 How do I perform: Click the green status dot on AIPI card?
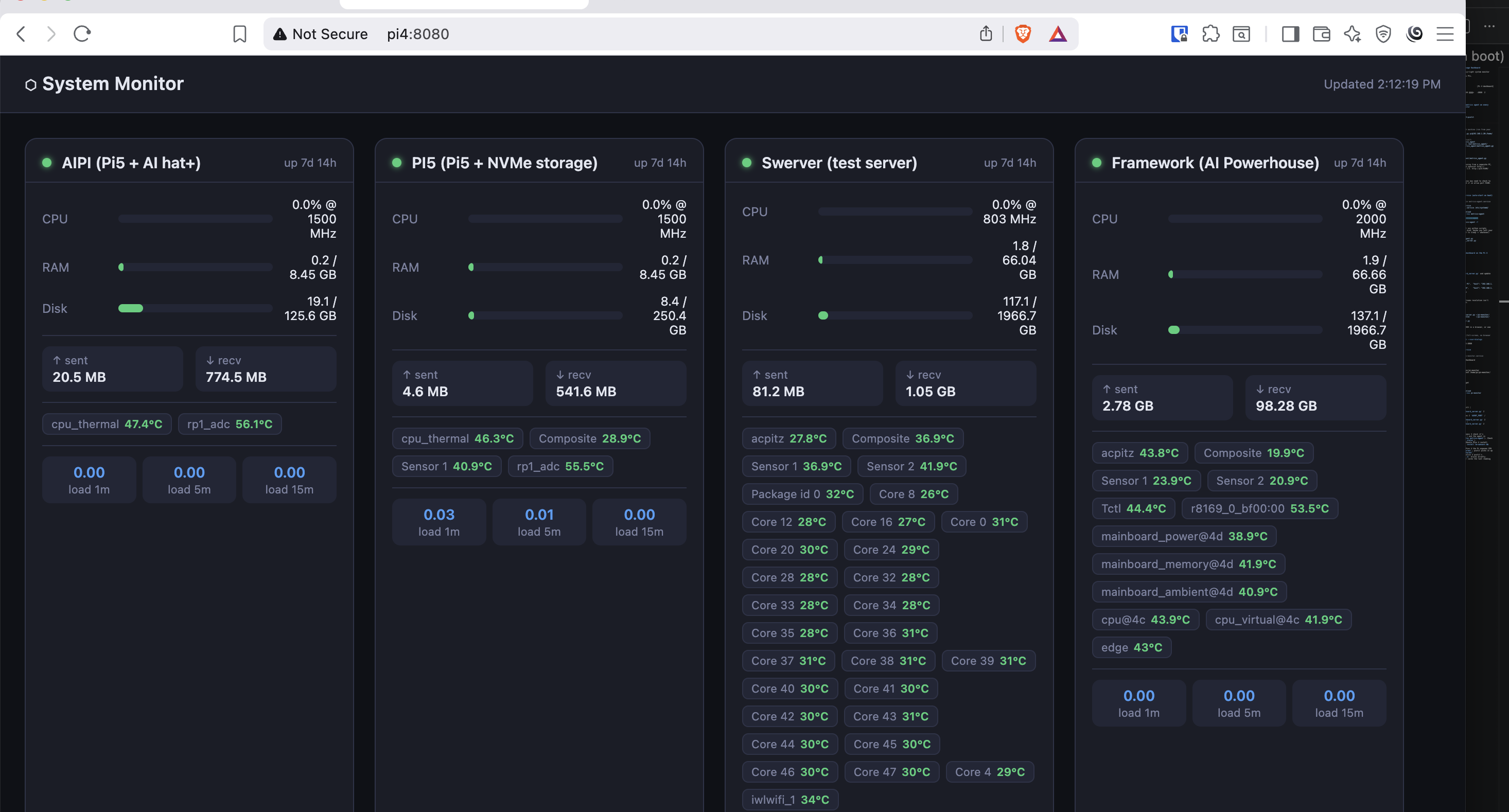47,163
